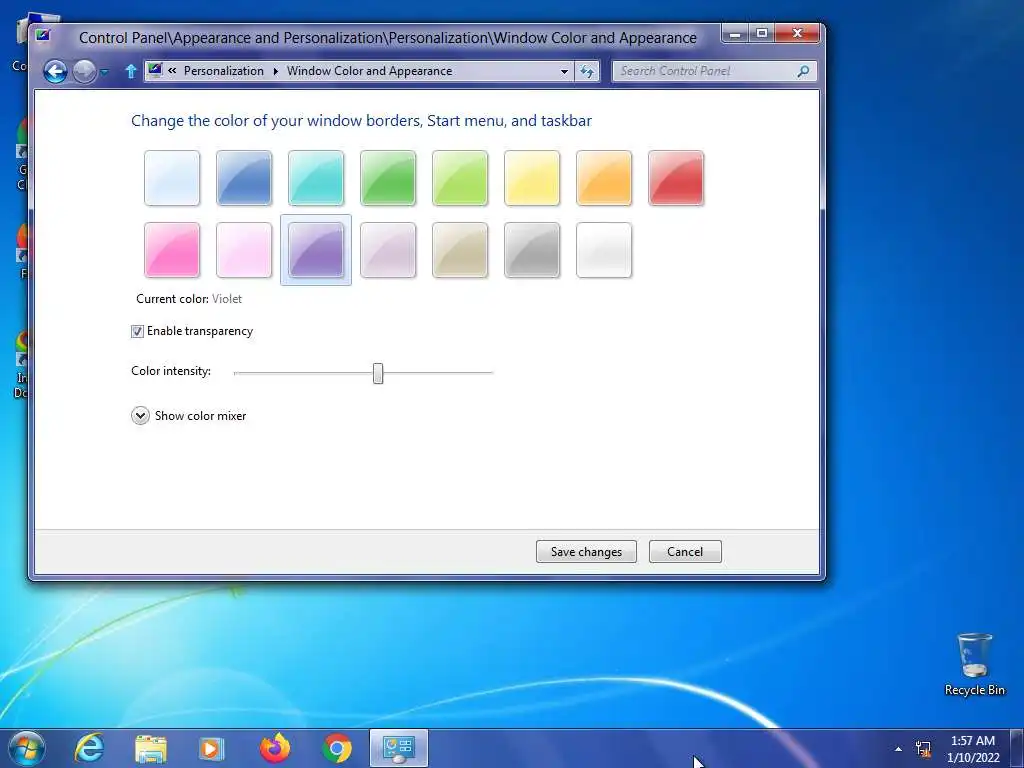
Task: Choose the Ruby red color swatch
Action: click(676, 178)
